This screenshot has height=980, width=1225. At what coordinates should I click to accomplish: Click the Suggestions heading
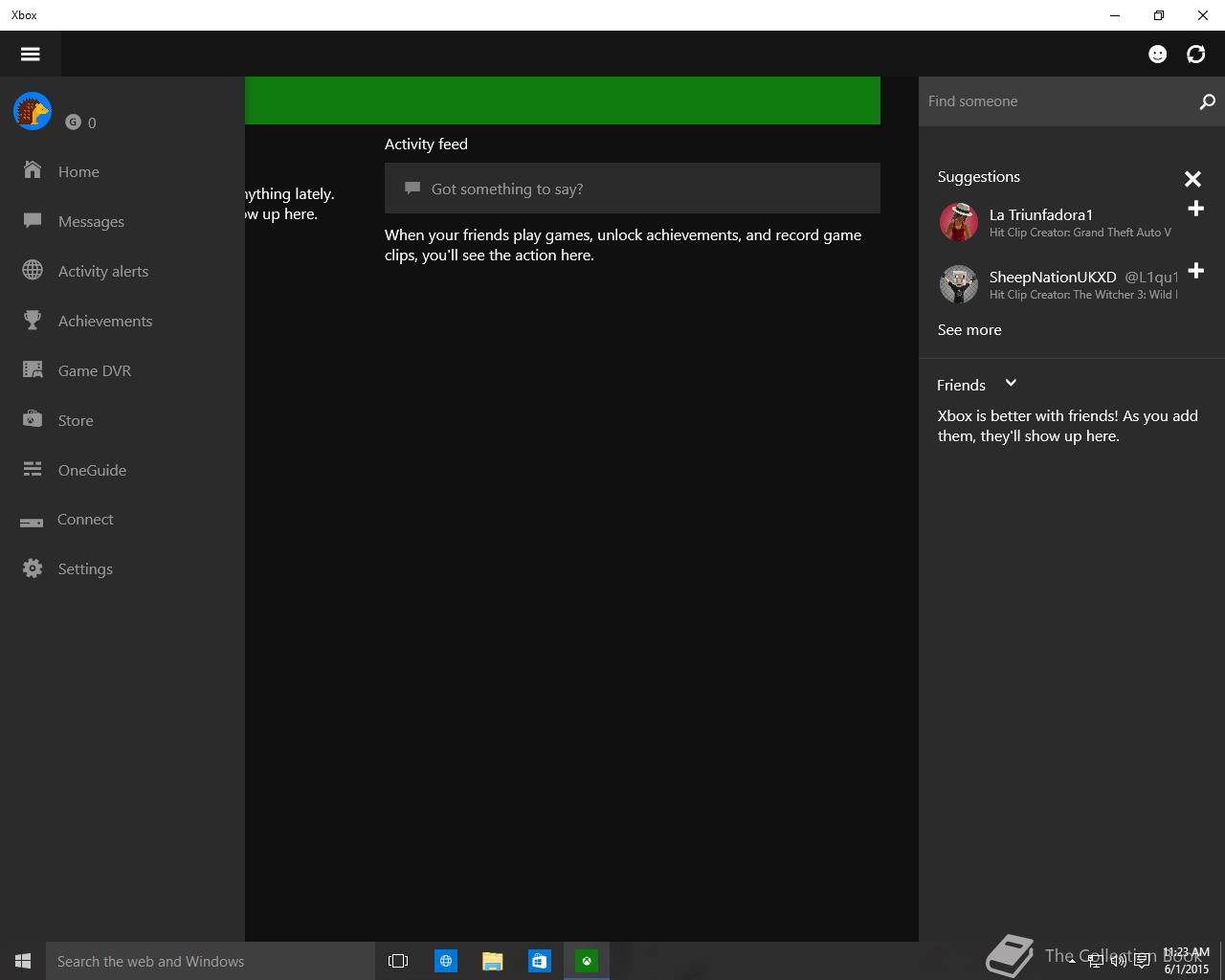click(978, 176)
